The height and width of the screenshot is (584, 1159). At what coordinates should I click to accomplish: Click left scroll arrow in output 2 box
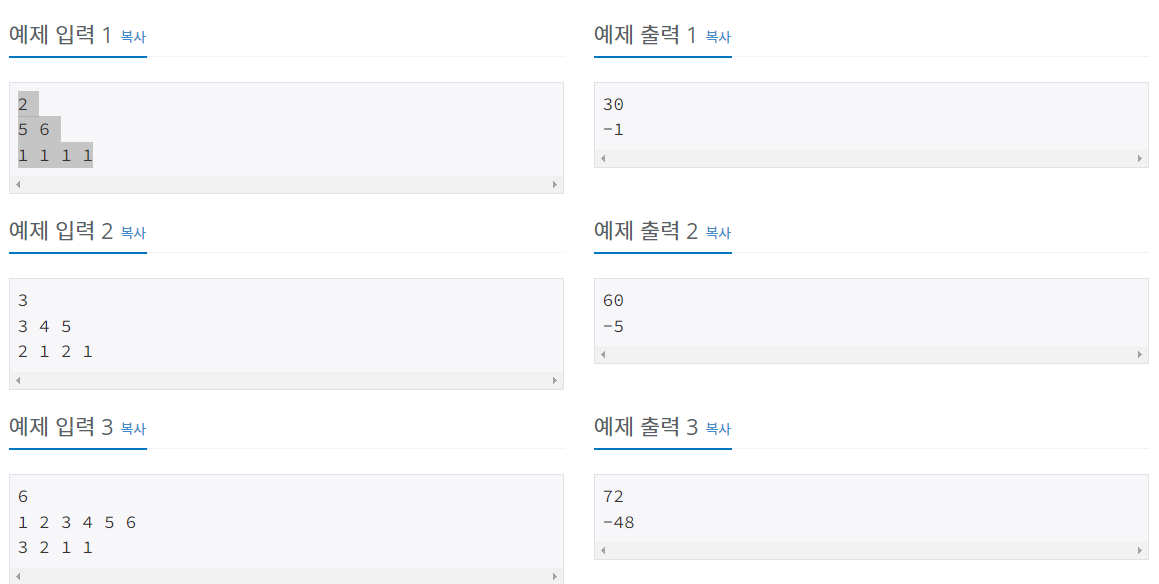point(603,355)
